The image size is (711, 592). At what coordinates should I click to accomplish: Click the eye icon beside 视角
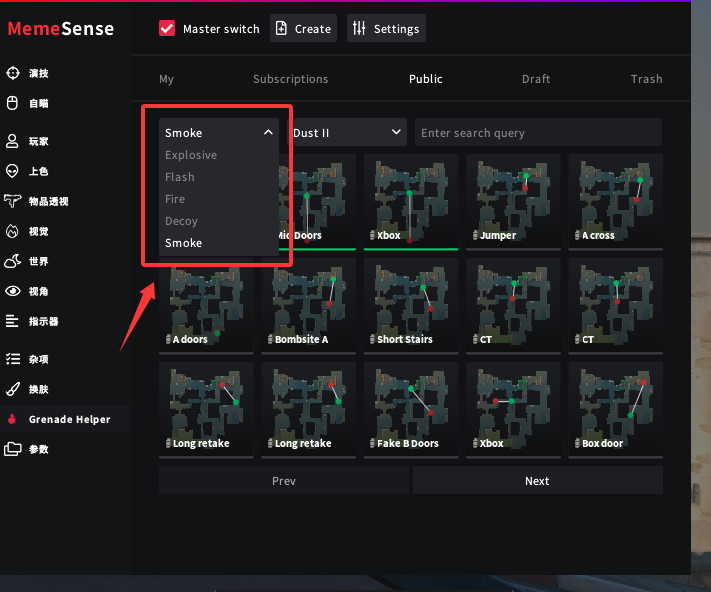[x=13, y=291]
